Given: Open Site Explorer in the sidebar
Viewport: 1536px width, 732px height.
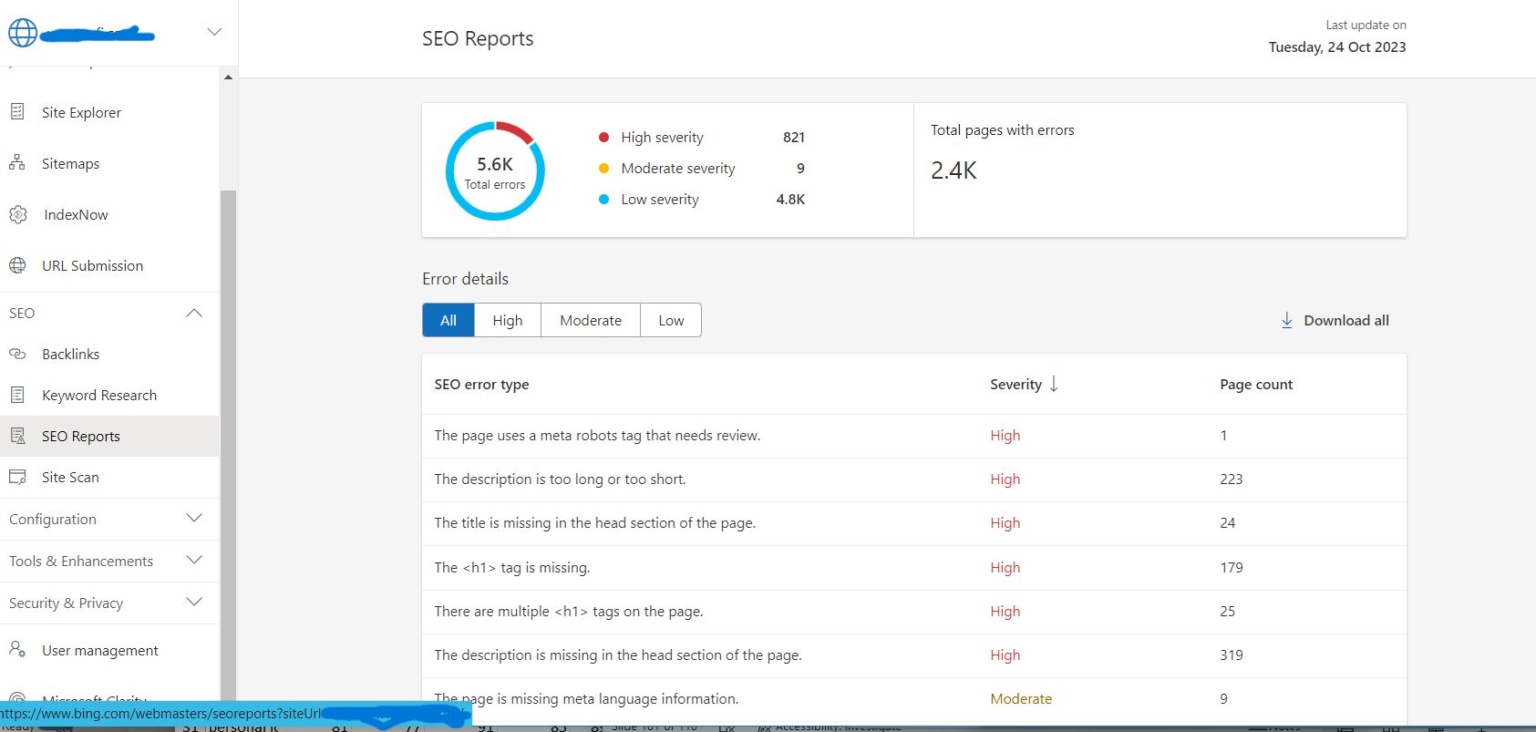Looking at the screenshot, I should tap(81, 112).
